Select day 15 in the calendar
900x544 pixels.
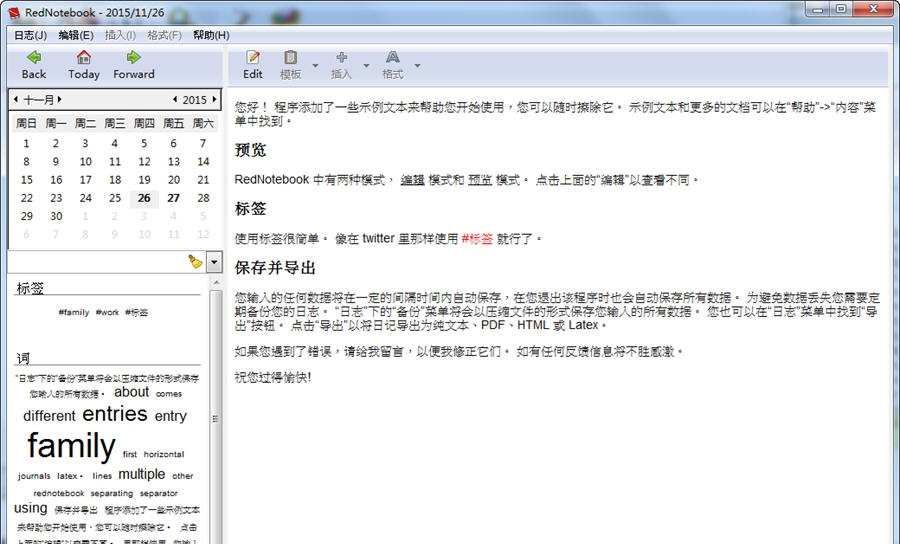[x=26, y=180]
